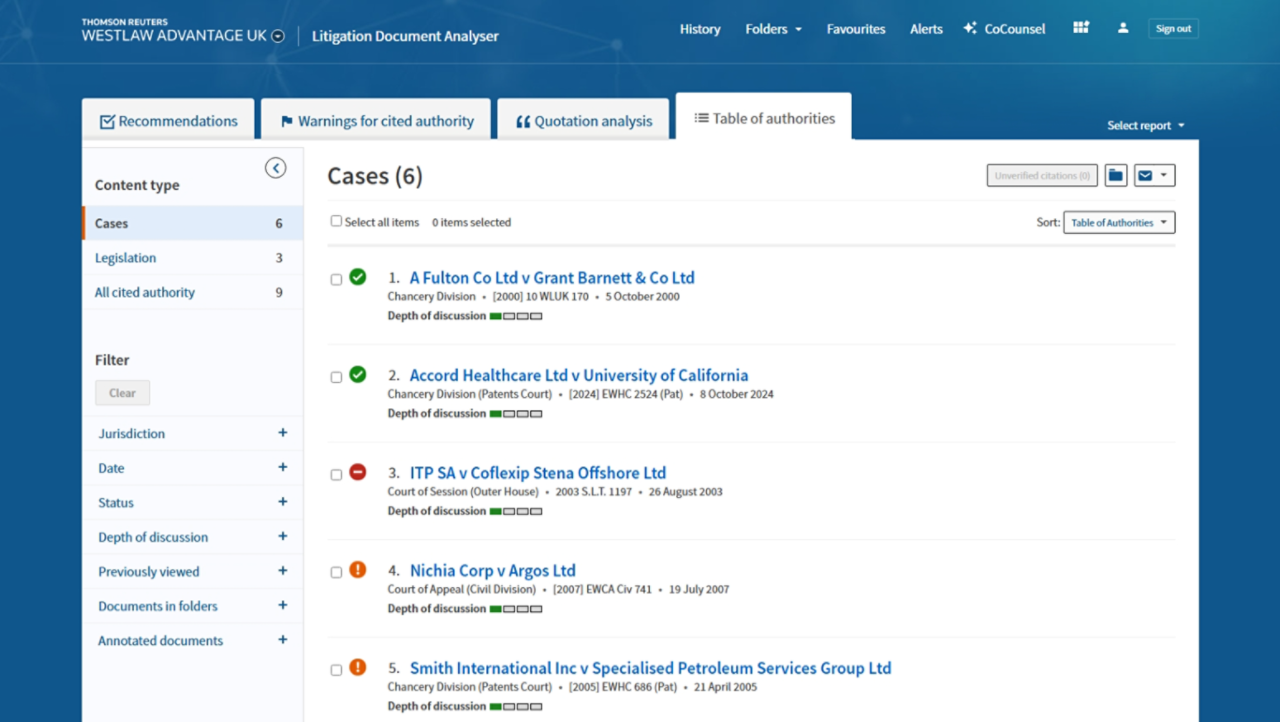Viewport: 1280px width, 722px height.
Task: Click the user profile icon
Action: (1123, 28)
